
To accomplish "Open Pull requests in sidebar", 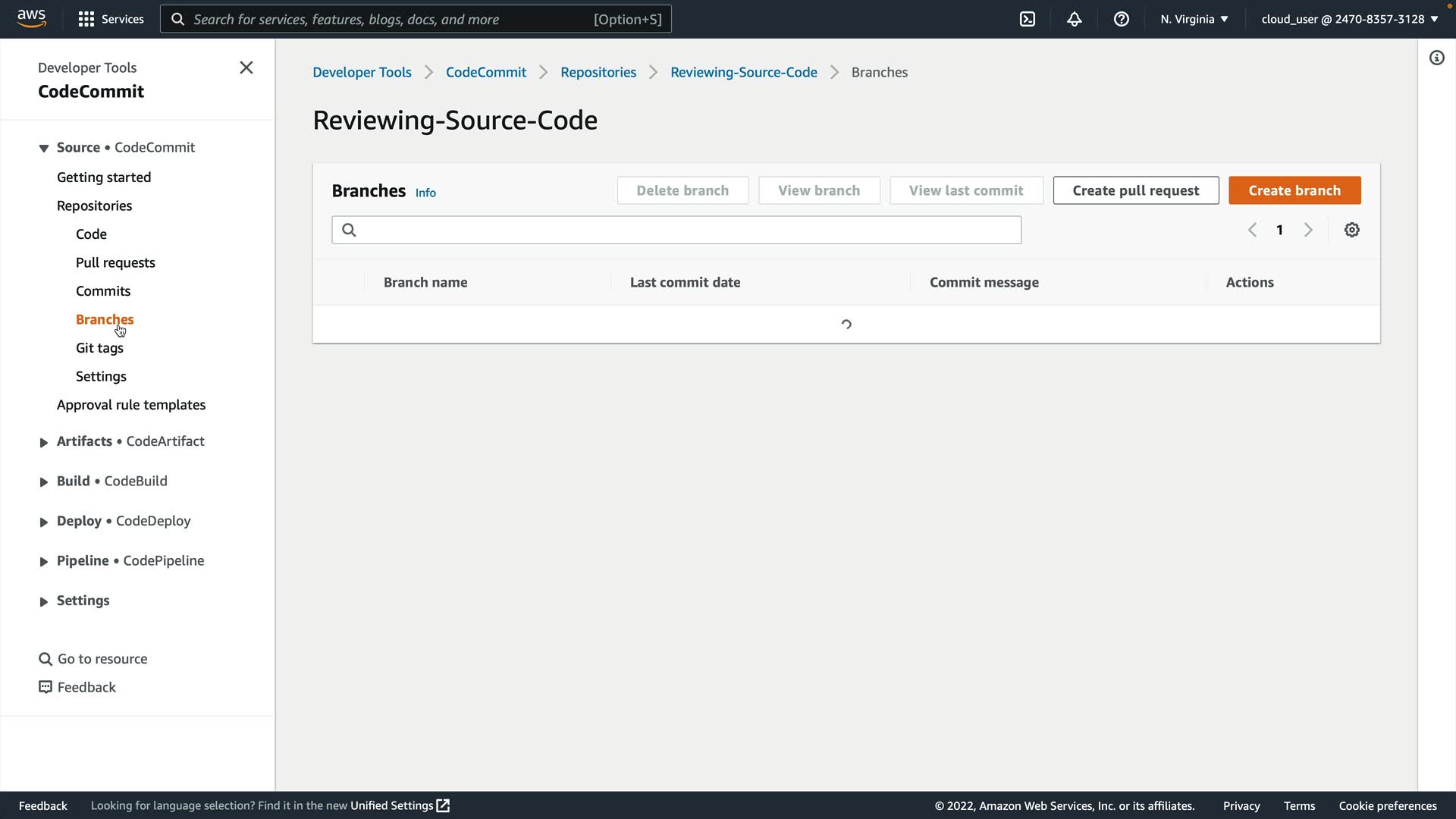I will [115, 262].
